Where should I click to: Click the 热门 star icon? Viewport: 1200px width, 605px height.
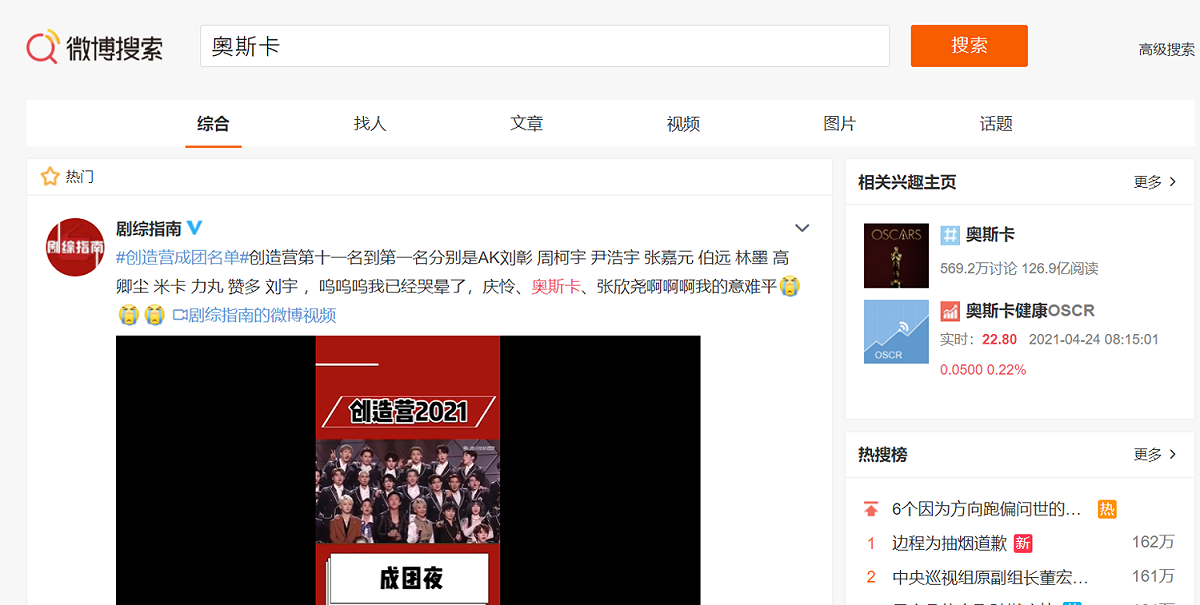[x=50, y=177]
